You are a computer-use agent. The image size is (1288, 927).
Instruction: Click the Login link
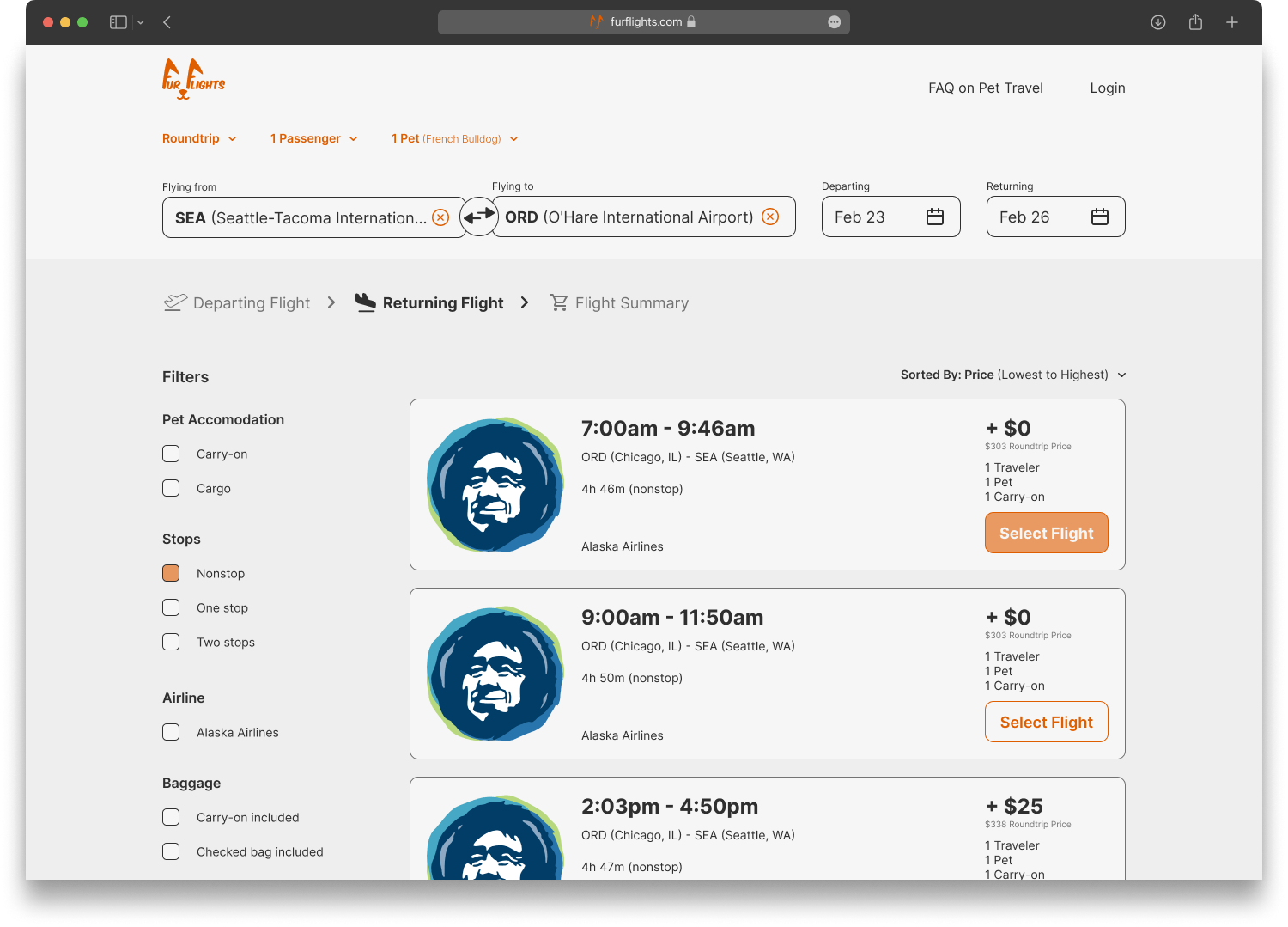tap(1108, 88)
